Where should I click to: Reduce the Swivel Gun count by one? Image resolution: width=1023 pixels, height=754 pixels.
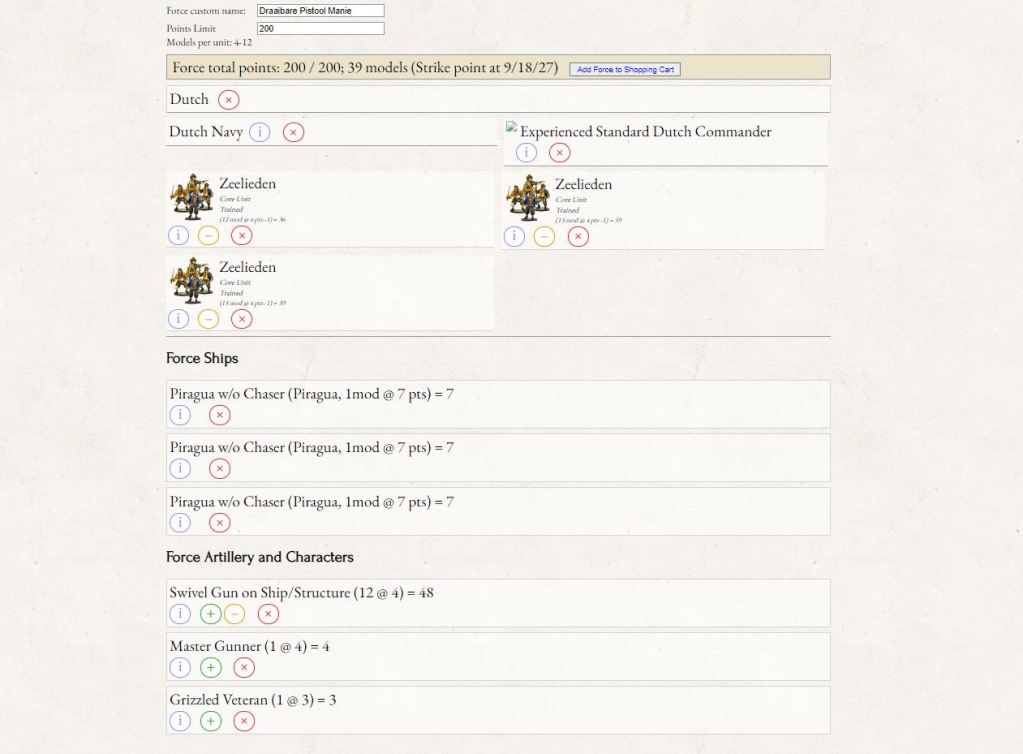click(x=234, y=614)
